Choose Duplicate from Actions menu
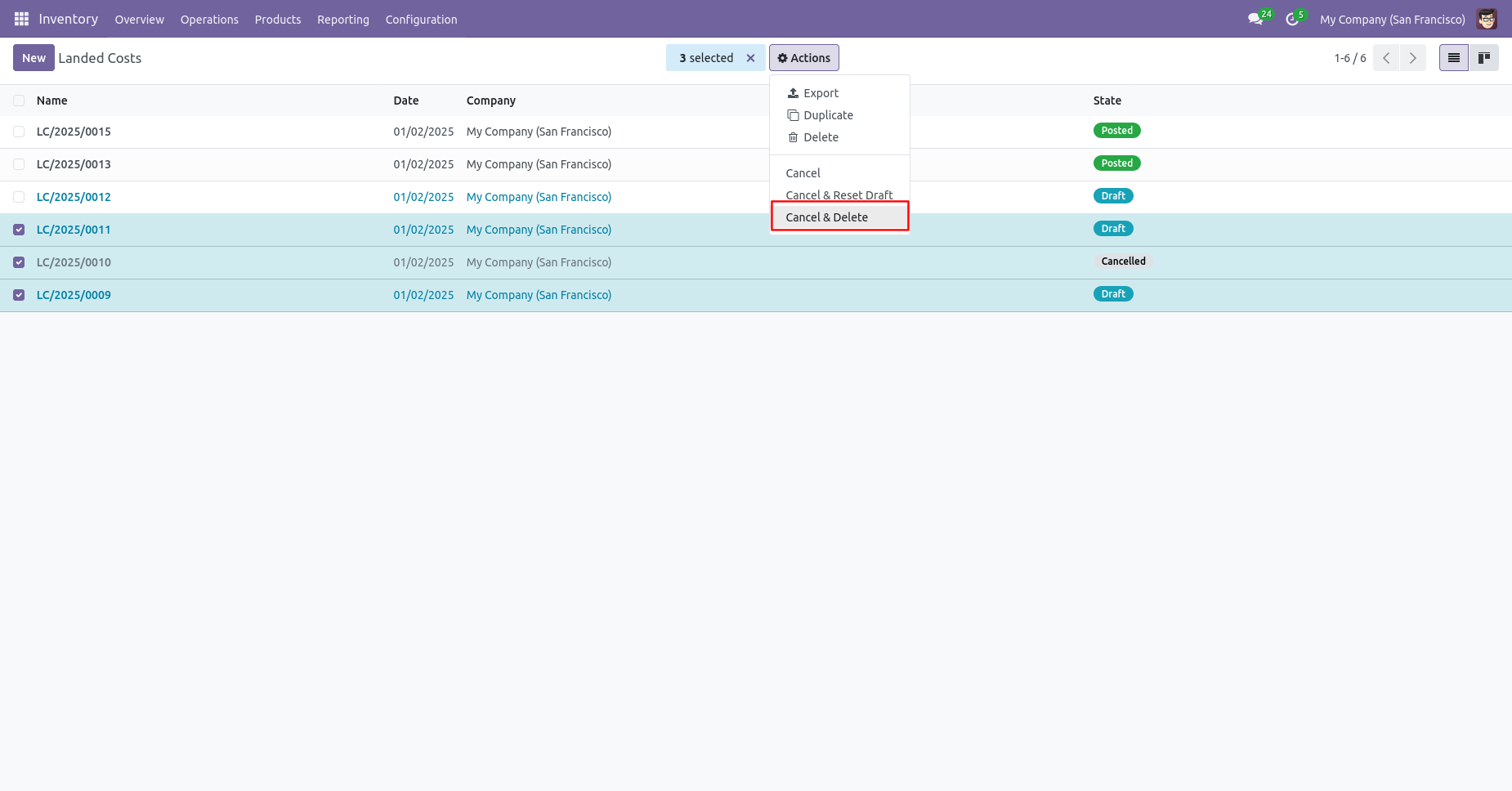 [839, 115]
